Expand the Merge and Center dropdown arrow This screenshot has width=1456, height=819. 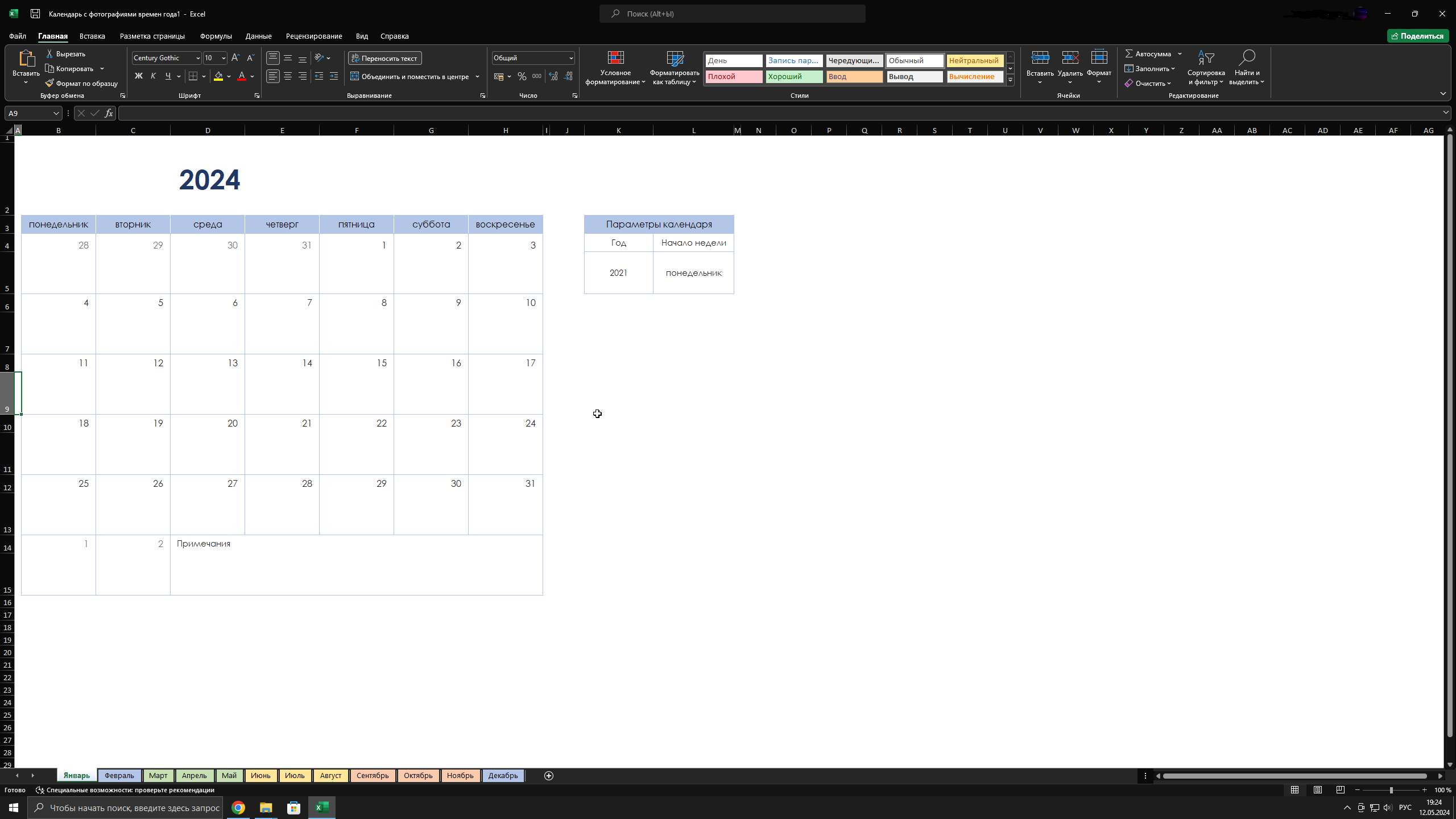tap(477, 76)
